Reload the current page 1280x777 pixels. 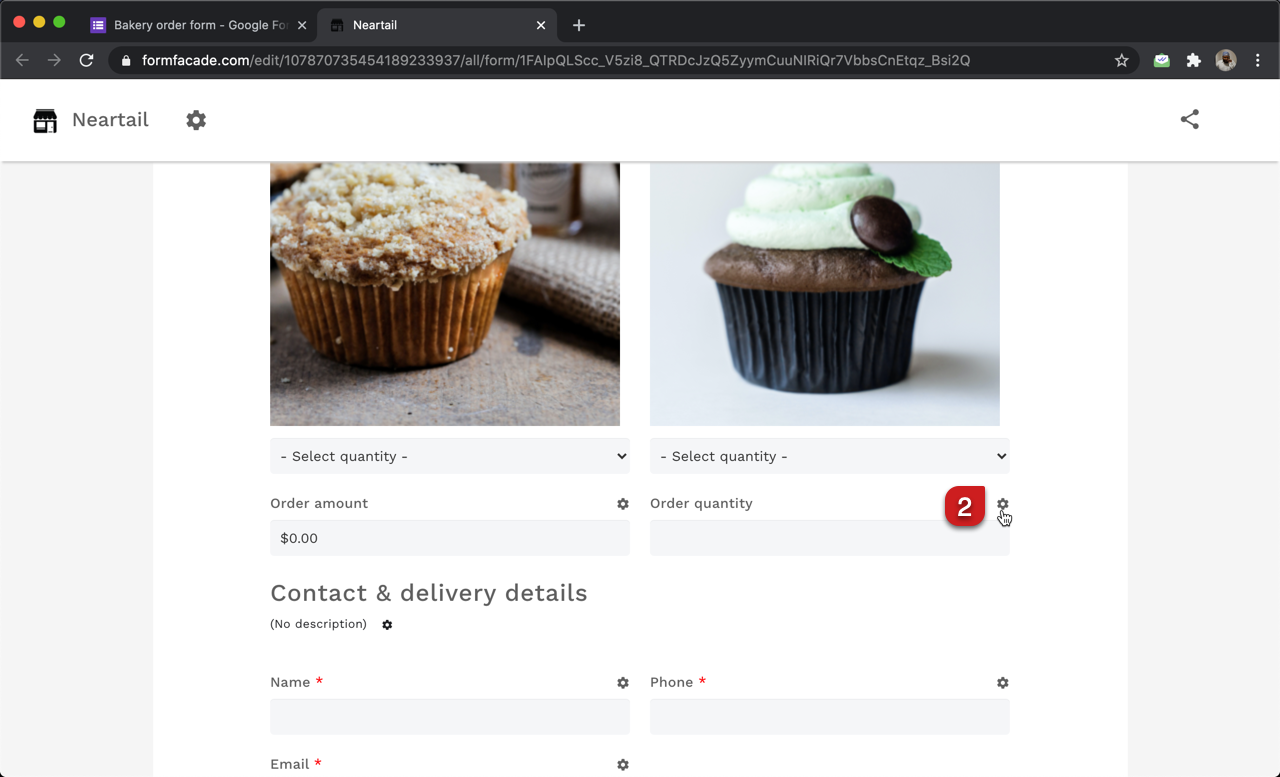click(x=86, y=60)
